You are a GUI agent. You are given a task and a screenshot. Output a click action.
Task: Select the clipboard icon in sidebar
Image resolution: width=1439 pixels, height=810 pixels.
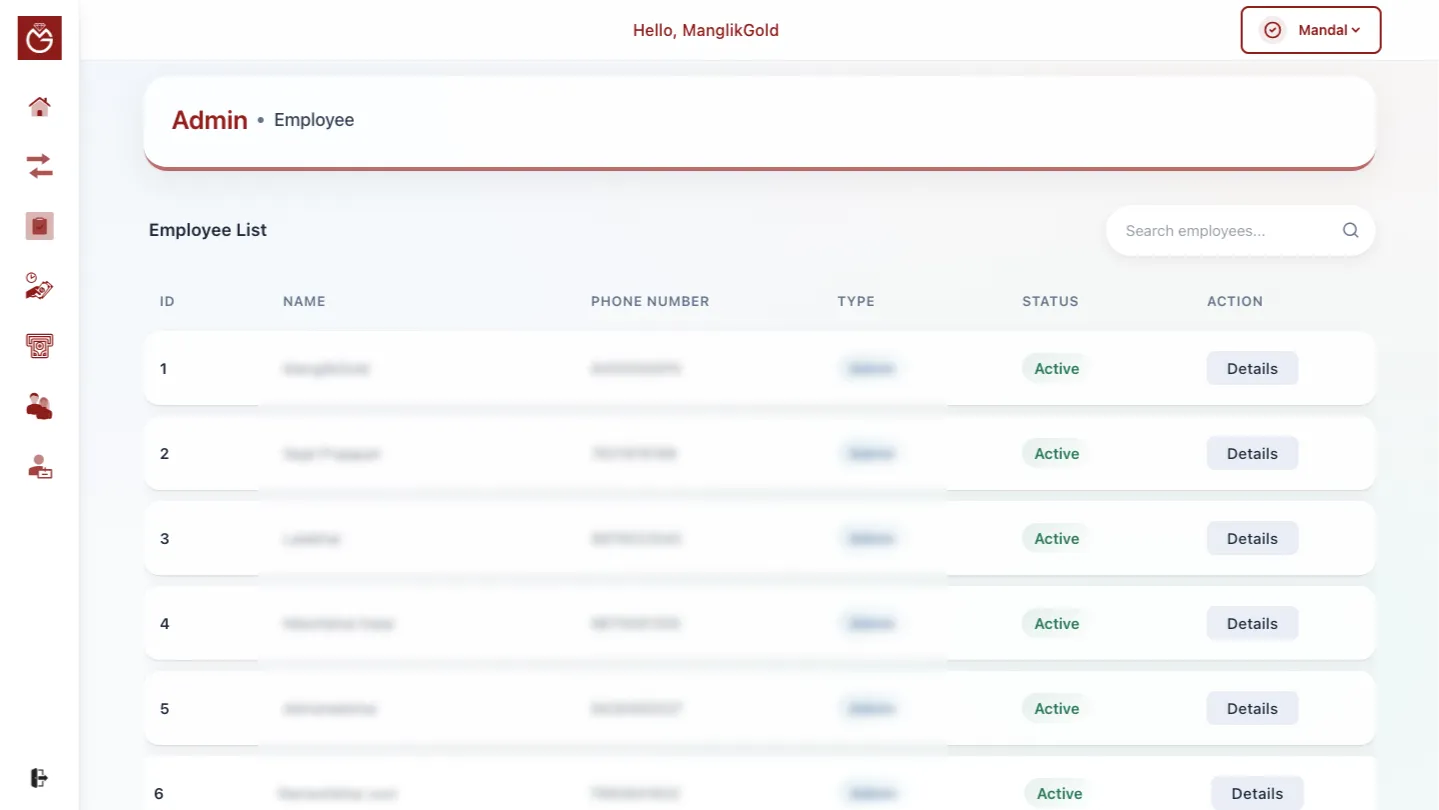coord(40,226)
